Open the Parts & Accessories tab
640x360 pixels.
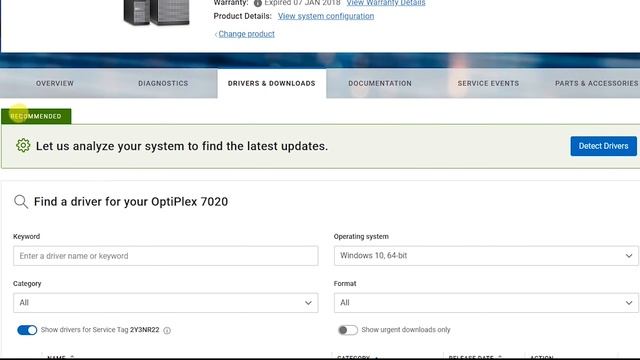tap(596, 83)
